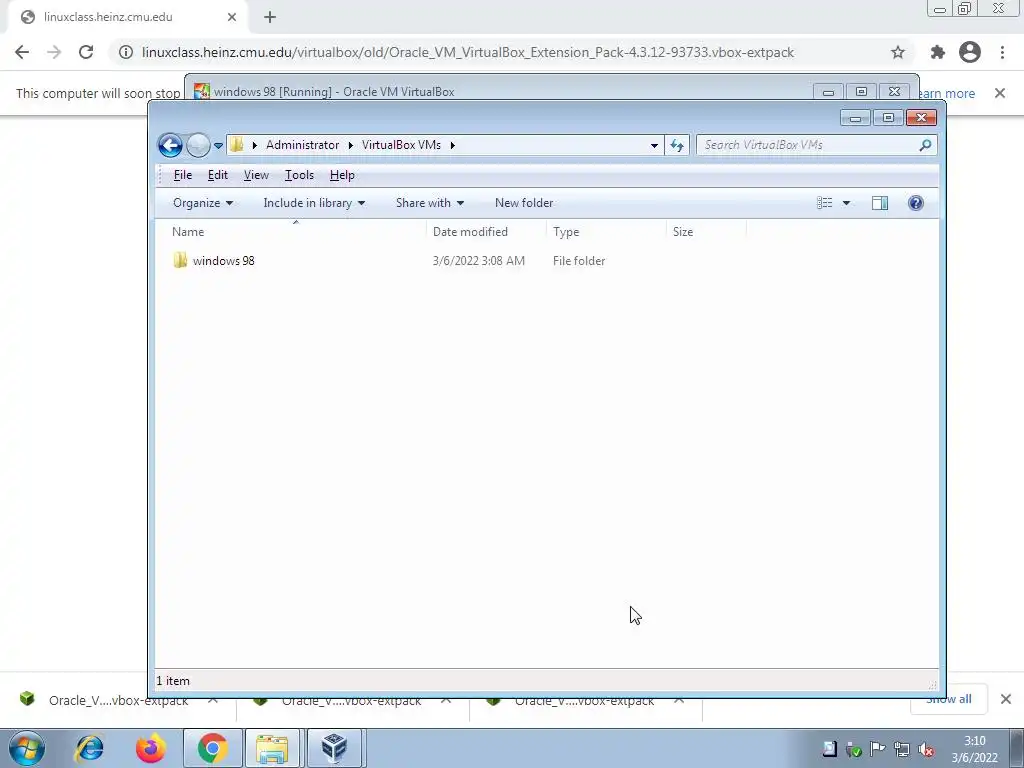Click the network tray icon
Viewport: 1024px width, 768px height.
(x=902, y=750)
